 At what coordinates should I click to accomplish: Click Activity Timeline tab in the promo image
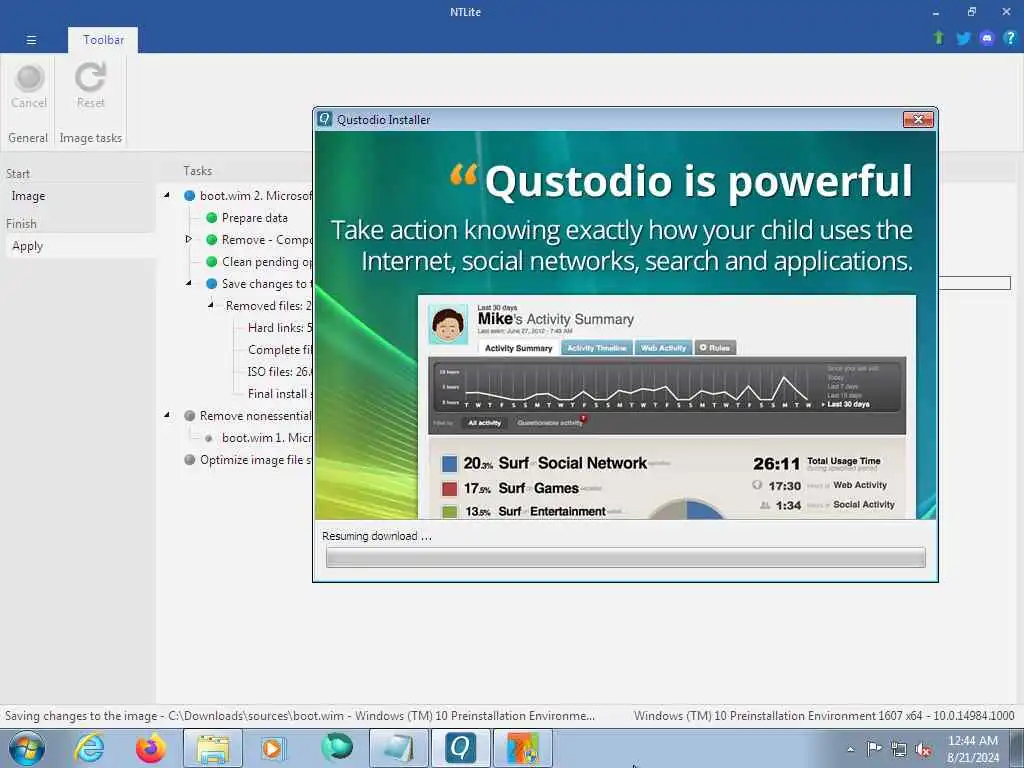(x=597, y=348)
